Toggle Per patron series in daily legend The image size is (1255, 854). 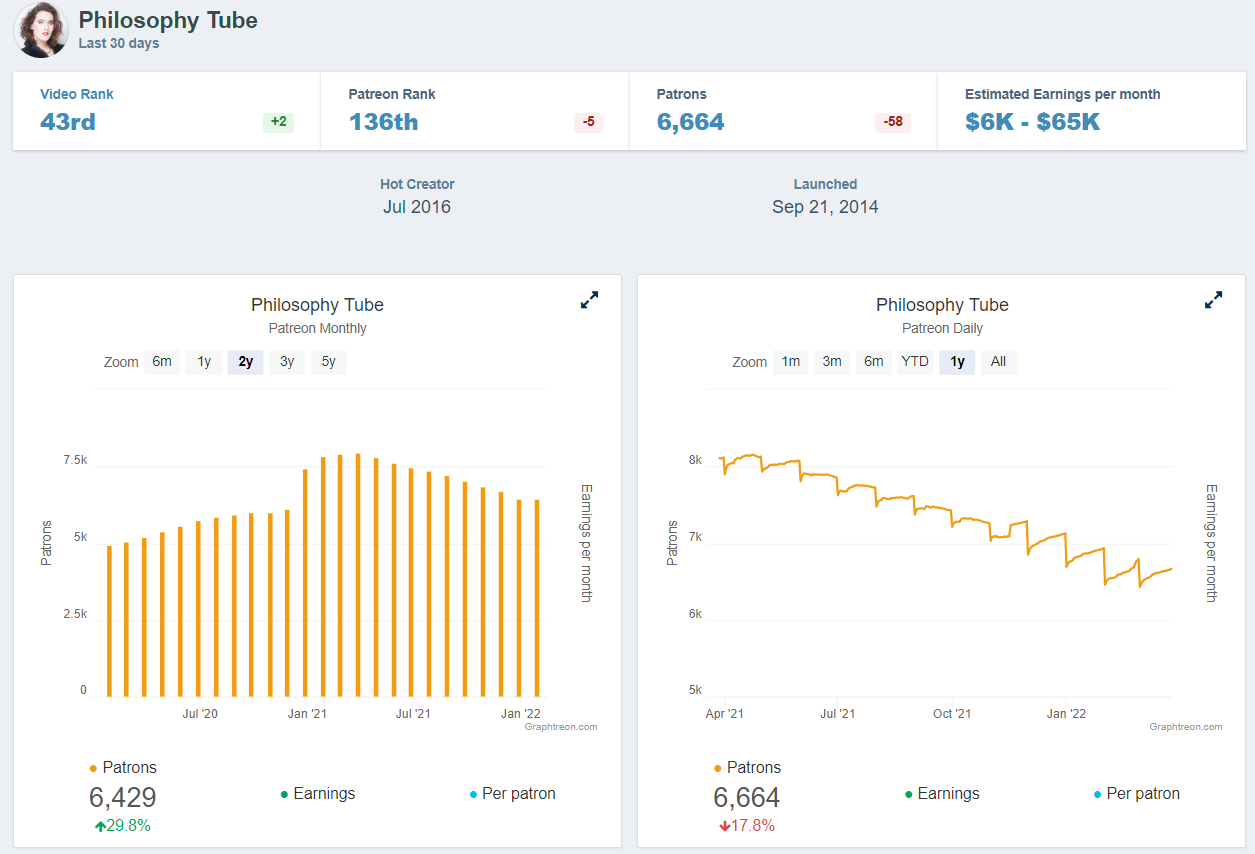click(1136, 794)
